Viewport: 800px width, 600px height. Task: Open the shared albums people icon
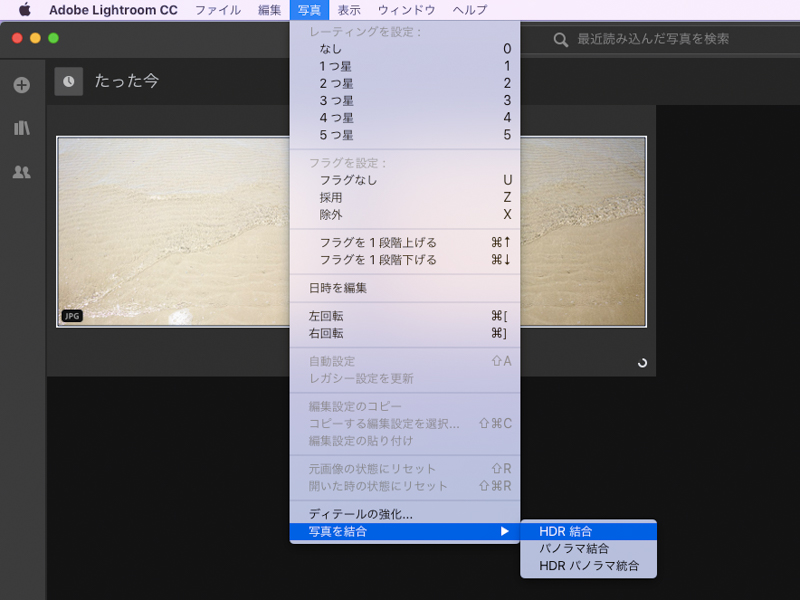pos(22,172)
